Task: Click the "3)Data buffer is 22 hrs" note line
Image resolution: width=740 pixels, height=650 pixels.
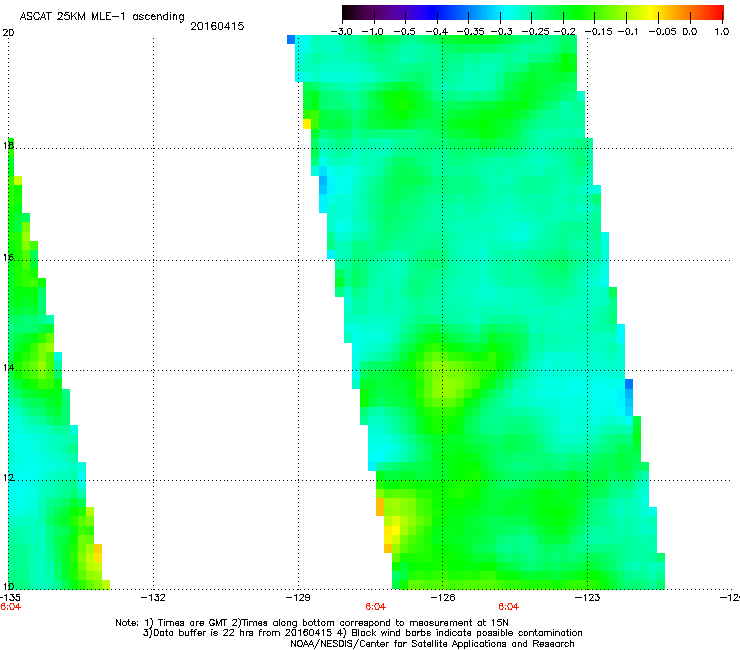Action: (362, 633)
